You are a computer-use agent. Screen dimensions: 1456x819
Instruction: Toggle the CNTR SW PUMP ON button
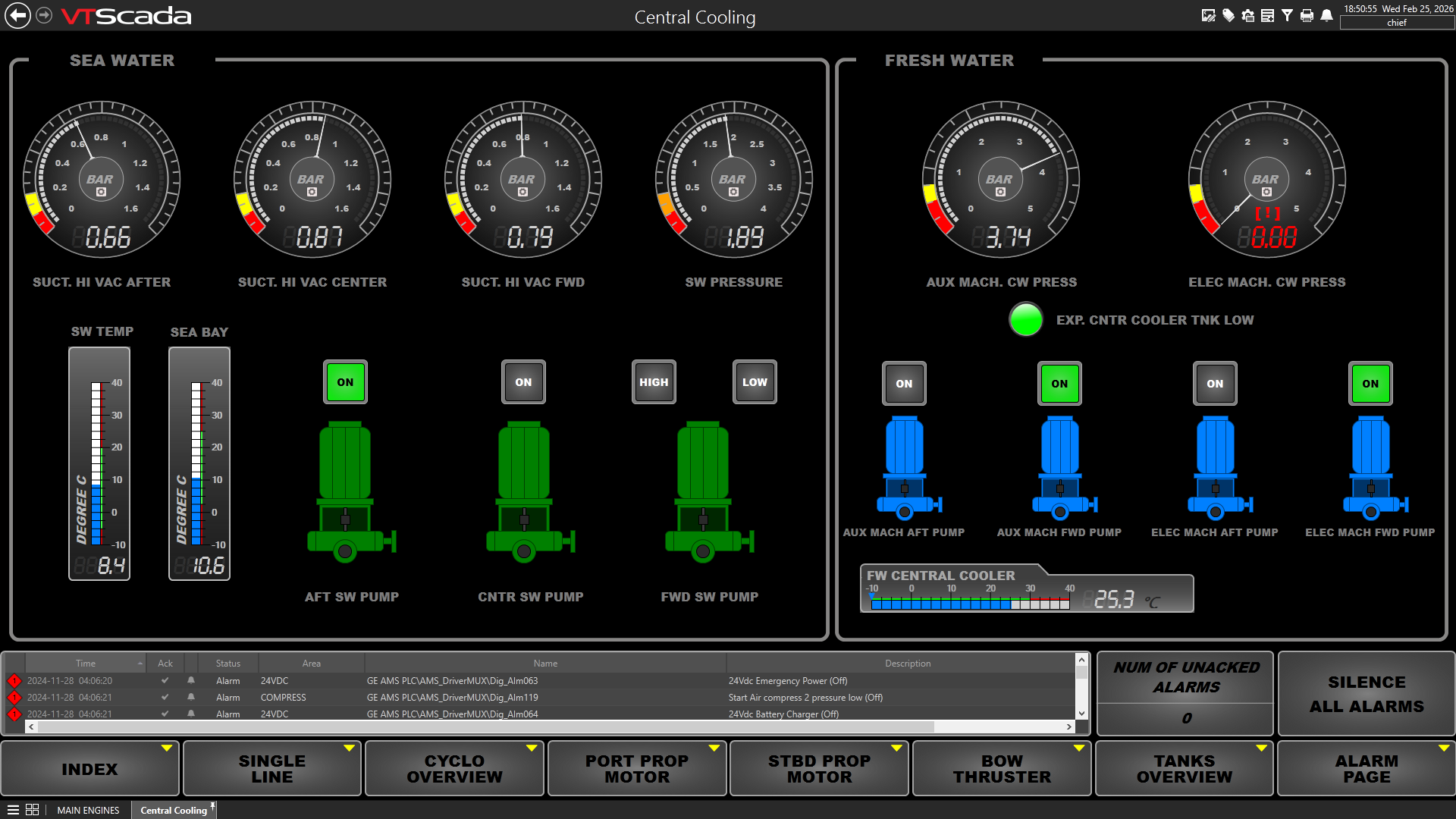(x=523, y=382)
